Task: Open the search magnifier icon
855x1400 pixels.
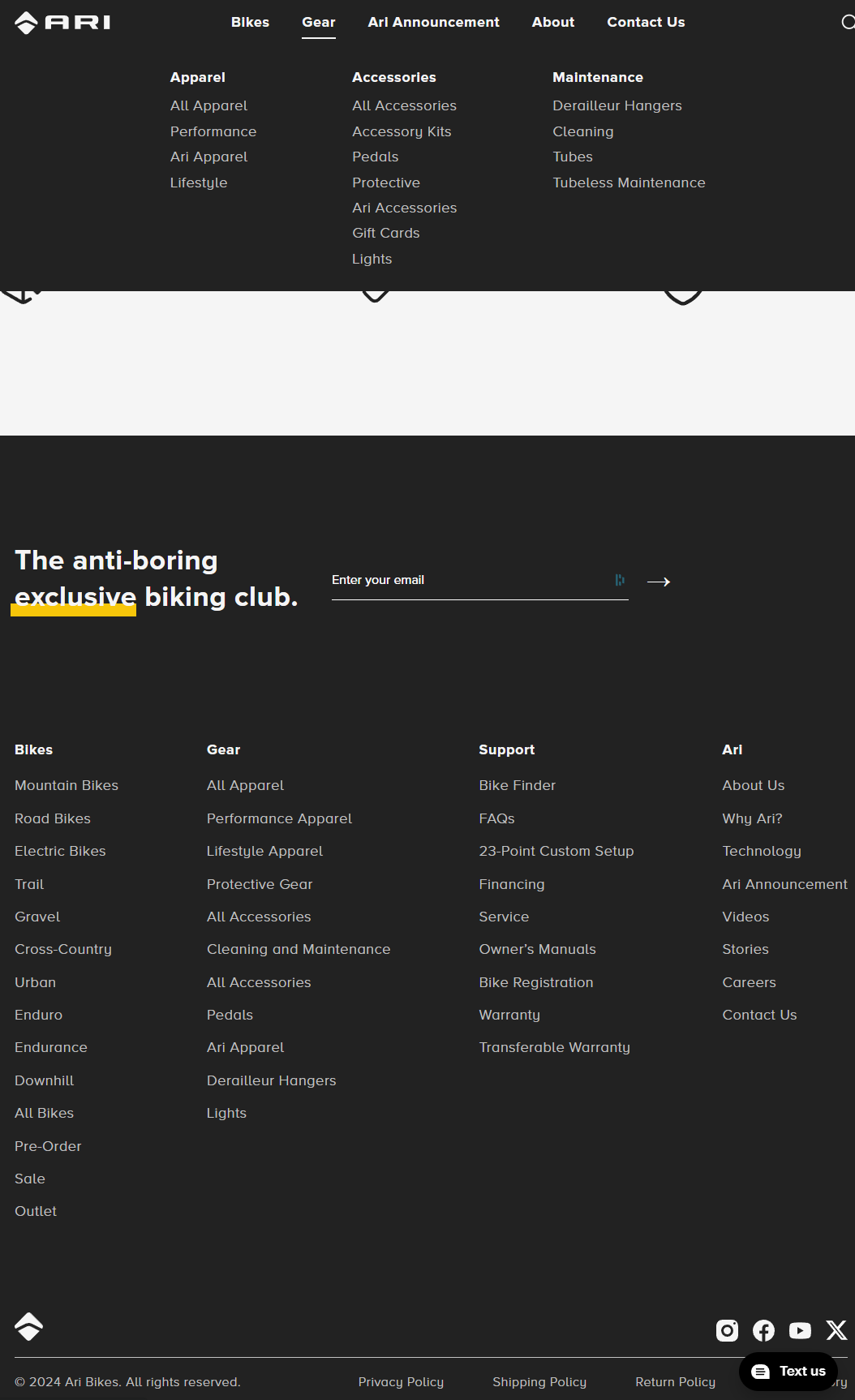Action: click(x=848, y=22)
